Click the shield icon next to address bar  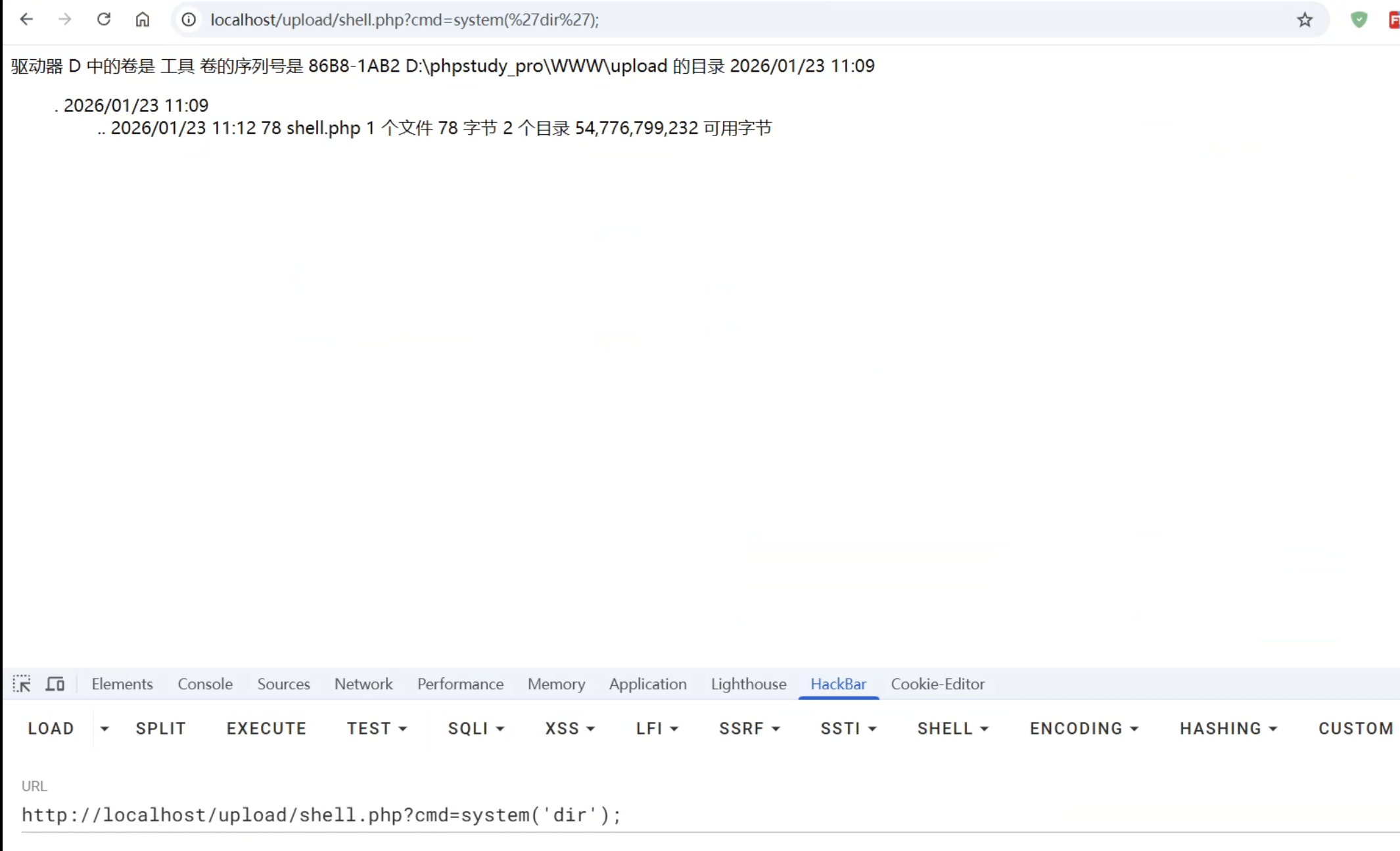(x=1359, y=19)
